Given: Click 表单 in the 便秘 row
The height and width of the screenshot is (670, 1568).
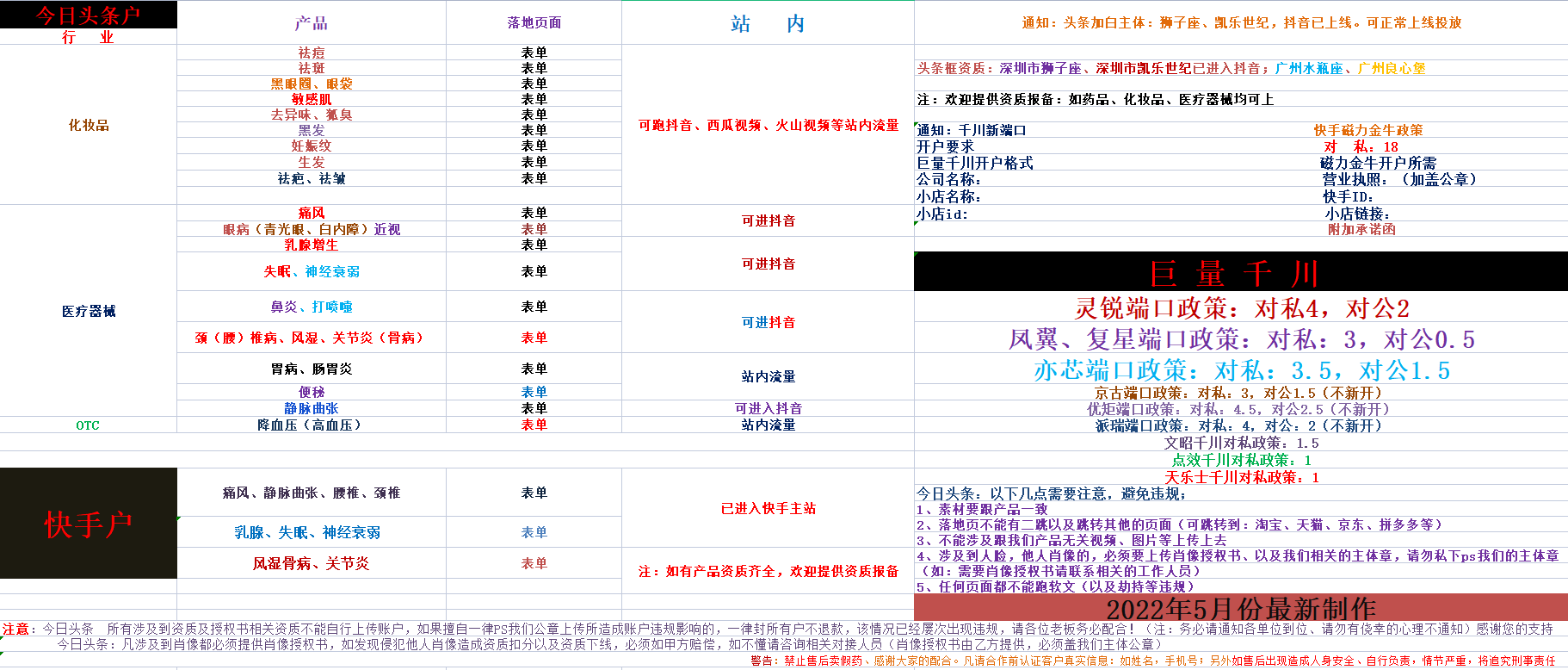Looking at the screenshot, I should click(x=534, y=392).
